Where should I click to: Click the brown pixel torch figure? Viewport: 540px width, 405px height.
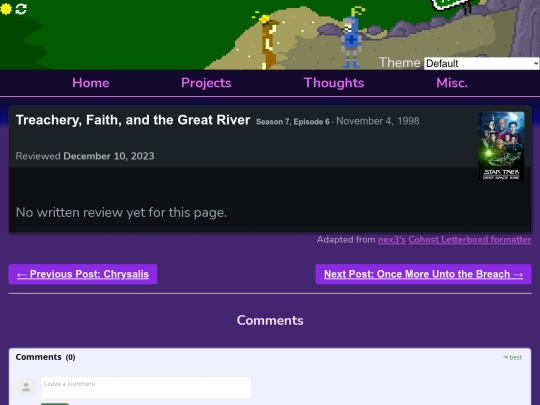269,42
